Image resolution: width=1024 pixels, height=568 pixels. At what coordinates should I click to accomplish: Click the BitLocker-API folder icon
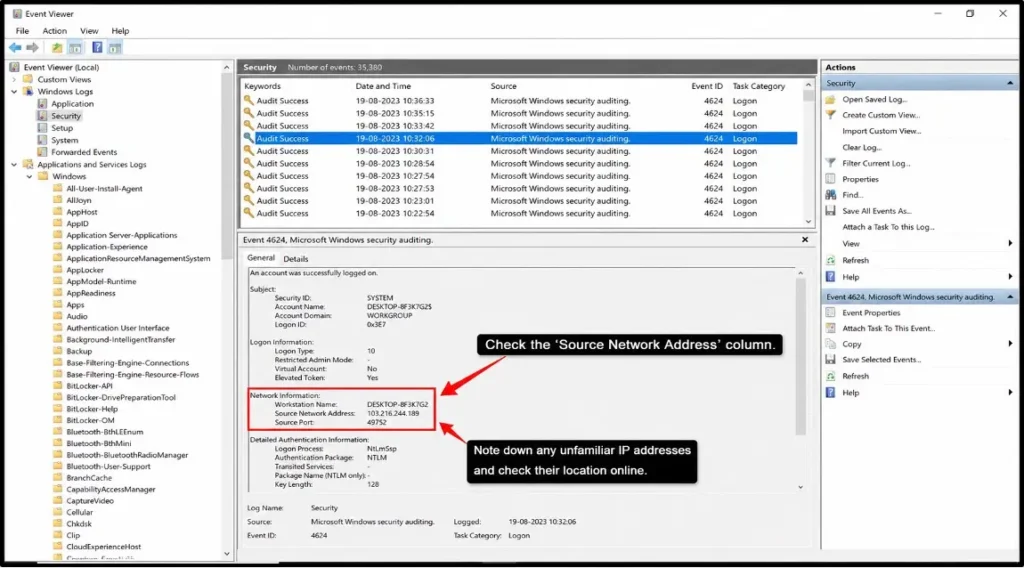point(57,386)
